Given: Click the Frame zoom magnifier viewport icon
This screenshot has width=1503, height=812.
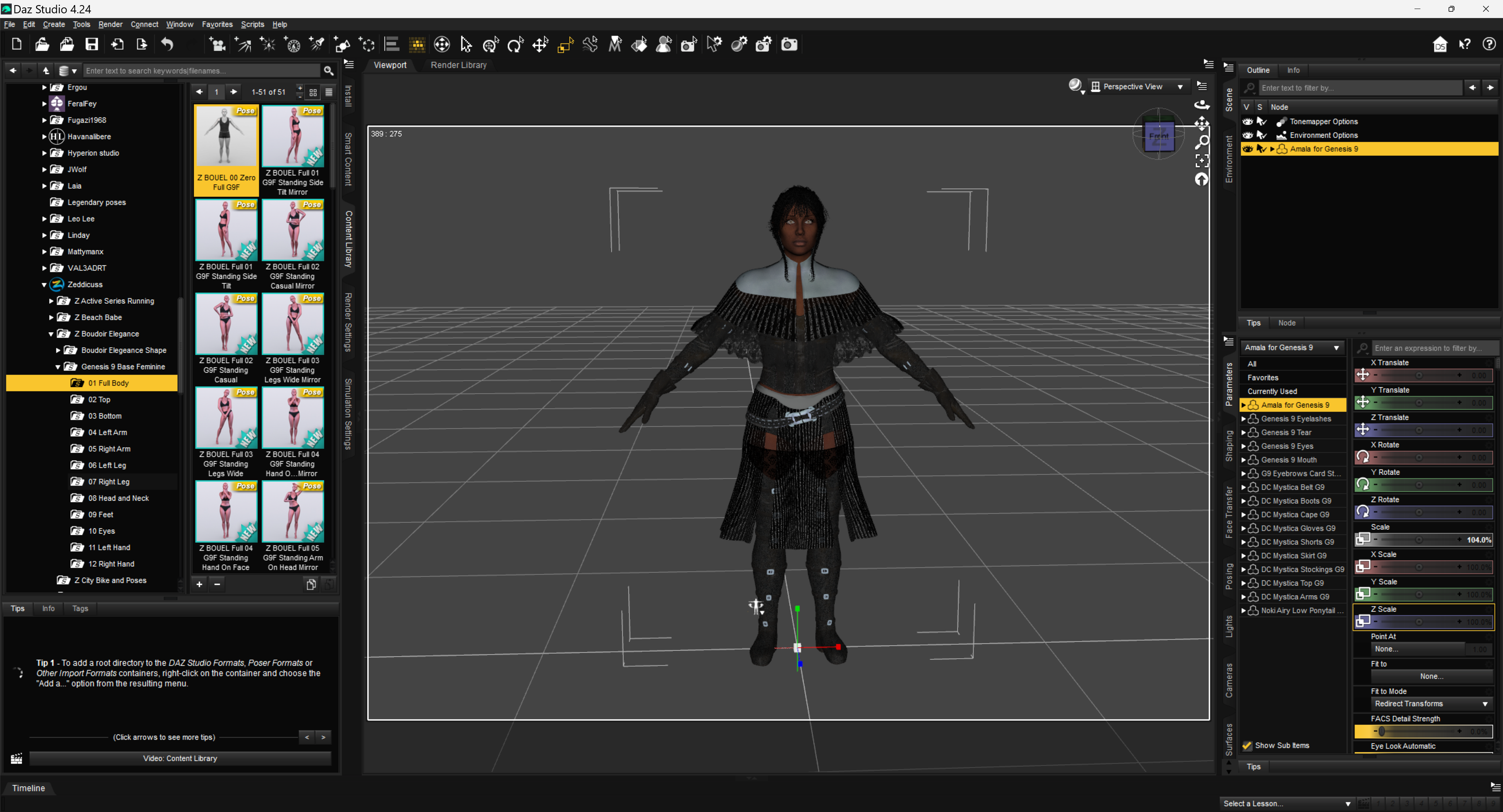Looking at the screenshot, I should pos(1202,142).
